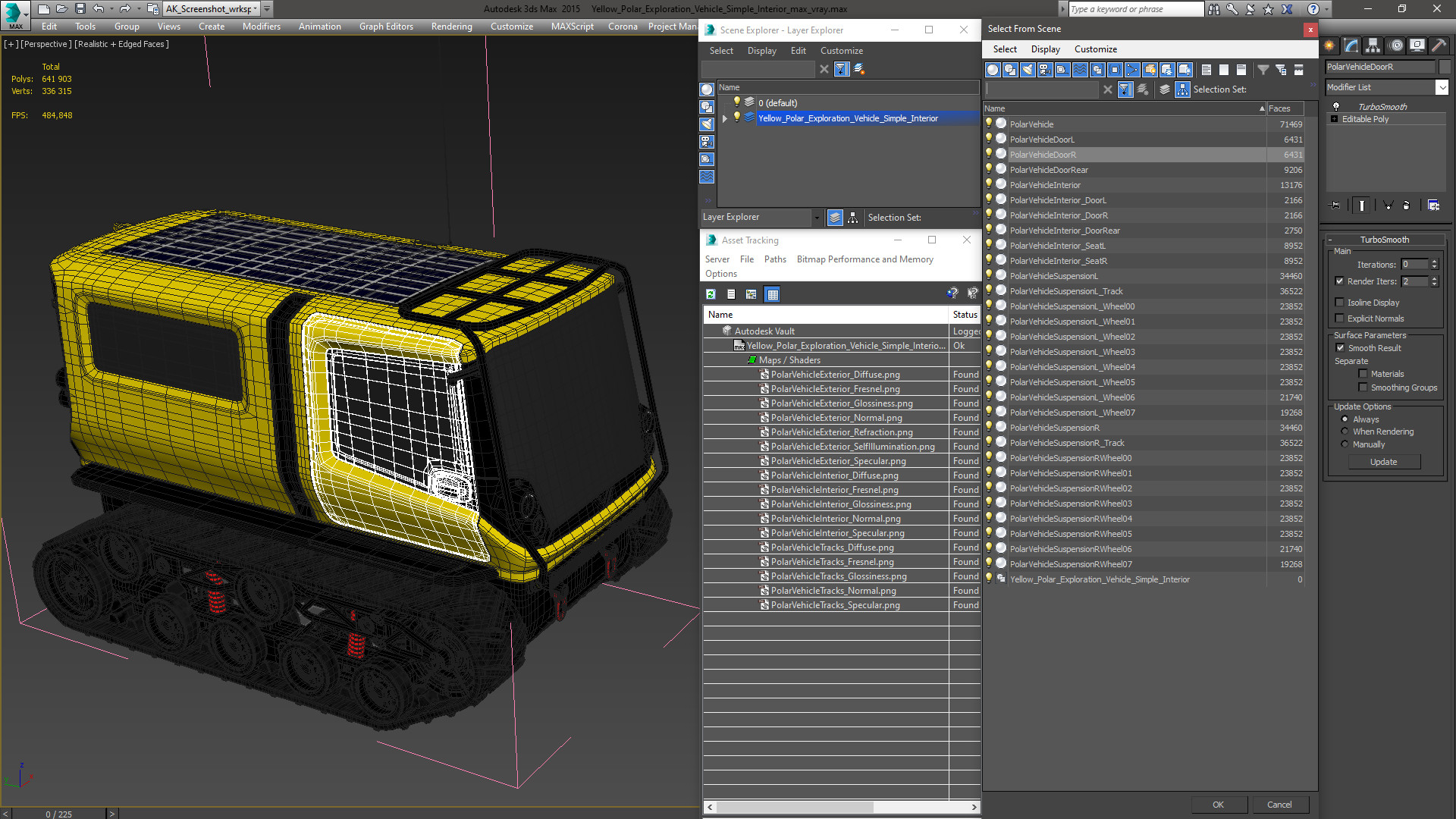Open Paths menu in Asset Tracking
Screen dimensions: 1456x819
tap(775, 259)
